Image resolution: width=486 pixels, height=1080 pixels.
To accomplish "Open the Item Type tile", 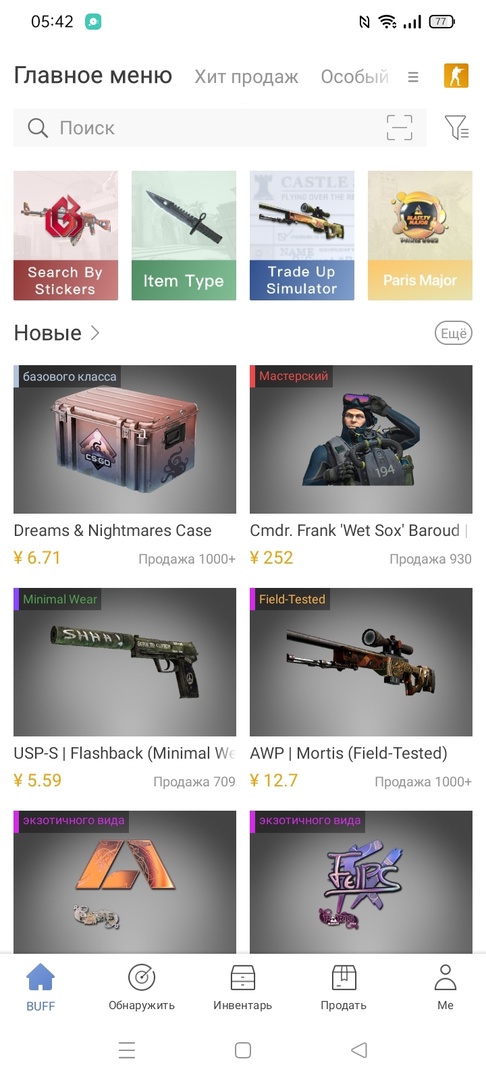I will tap(184, 236).
